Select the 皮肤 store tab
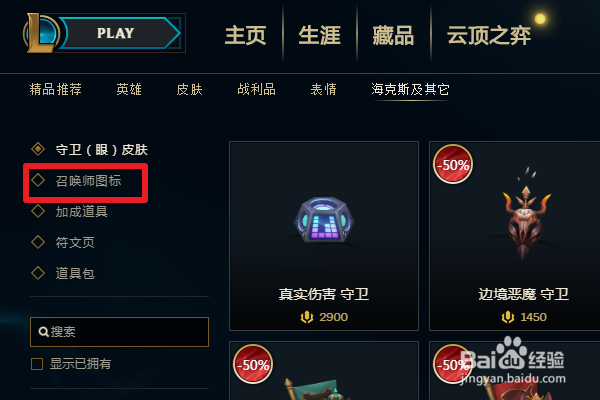The width and height of the screenshot is (600, 400). coord(189,90)
